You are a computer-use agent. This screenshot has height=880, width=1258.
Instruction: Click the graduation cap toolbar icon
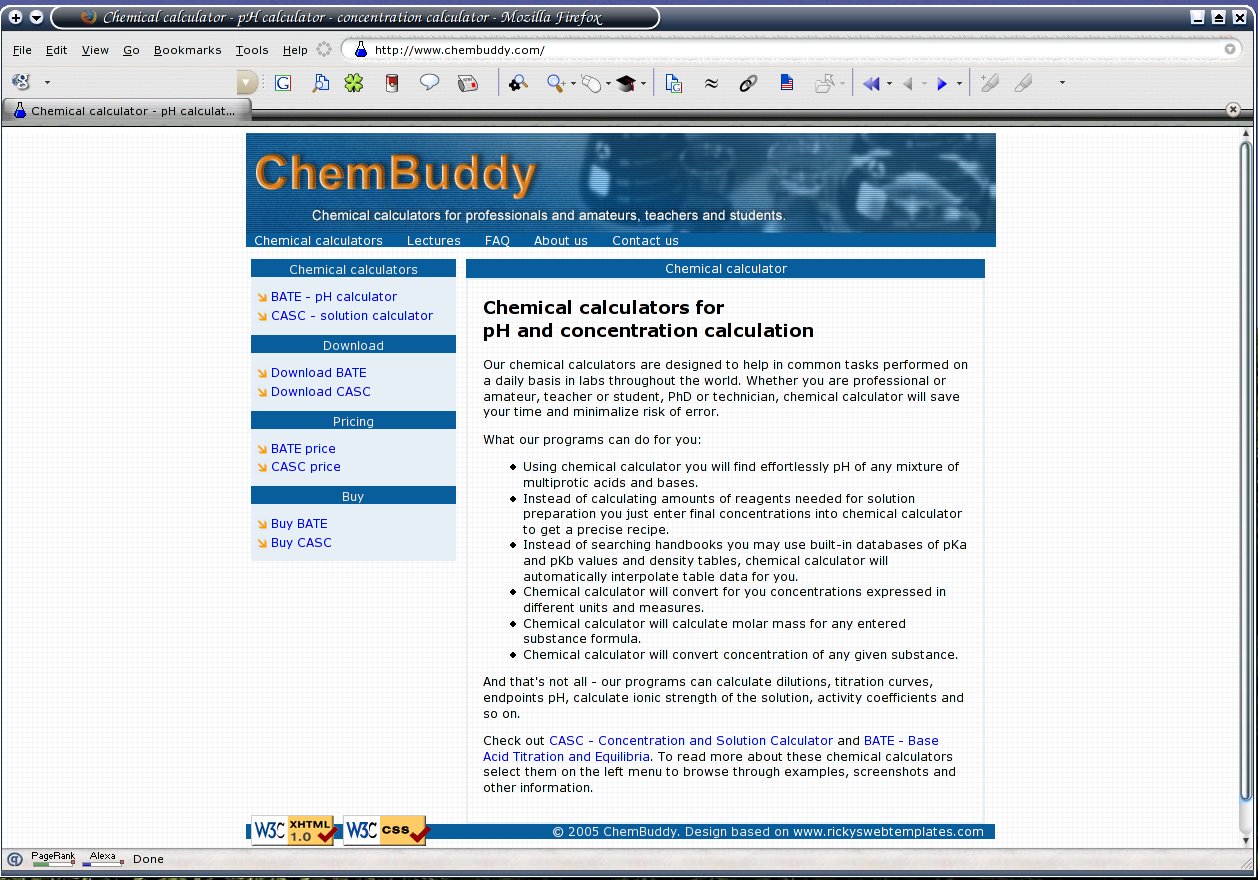tap(626, 83)
